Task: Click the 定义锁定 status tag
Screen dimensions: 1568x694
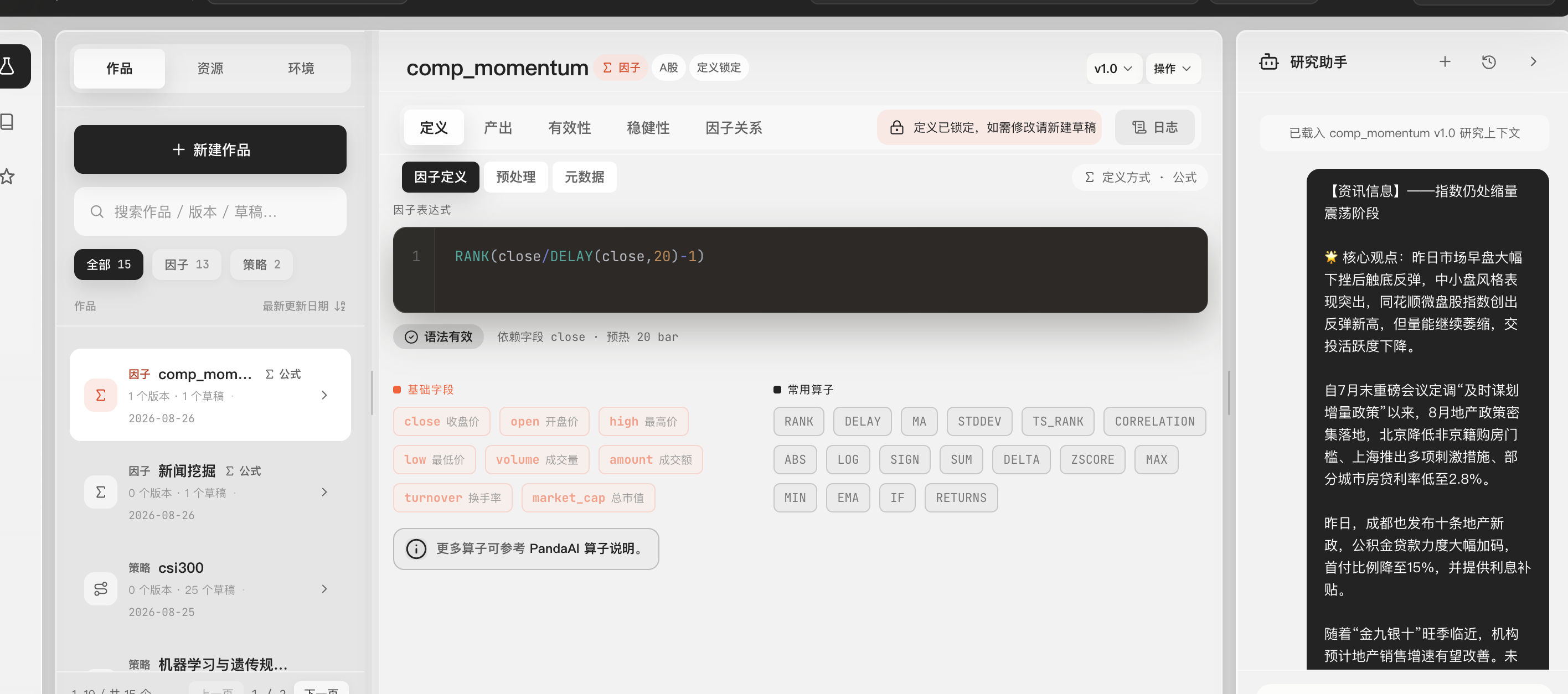Action: coord(719,68)
